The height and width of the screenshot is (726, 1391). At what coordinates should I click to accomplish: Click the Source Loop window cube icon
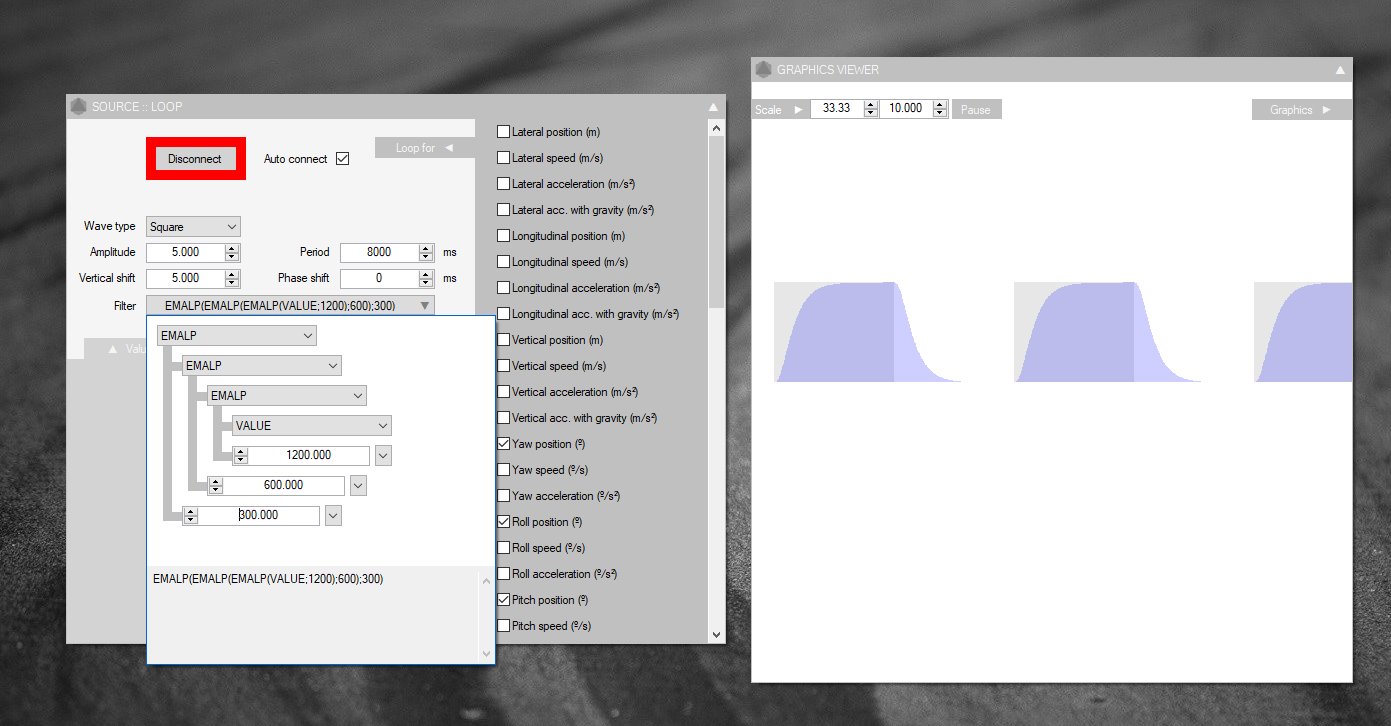coord(79,106)
